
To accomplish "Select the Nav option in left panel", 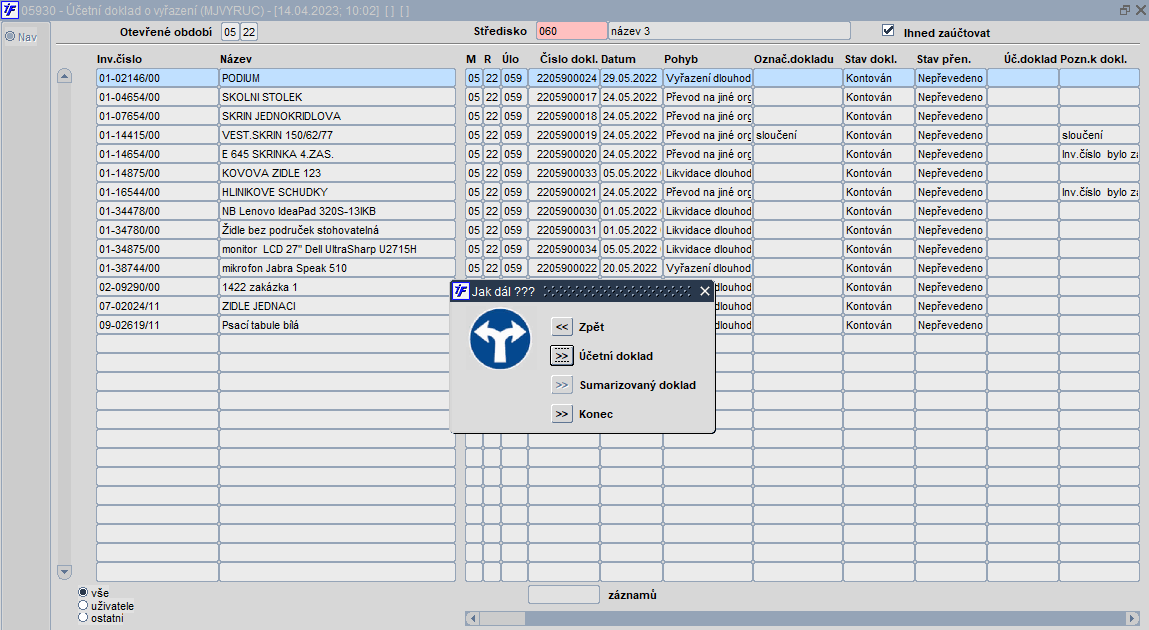I will pyautogui.click(x=21, y=37).
